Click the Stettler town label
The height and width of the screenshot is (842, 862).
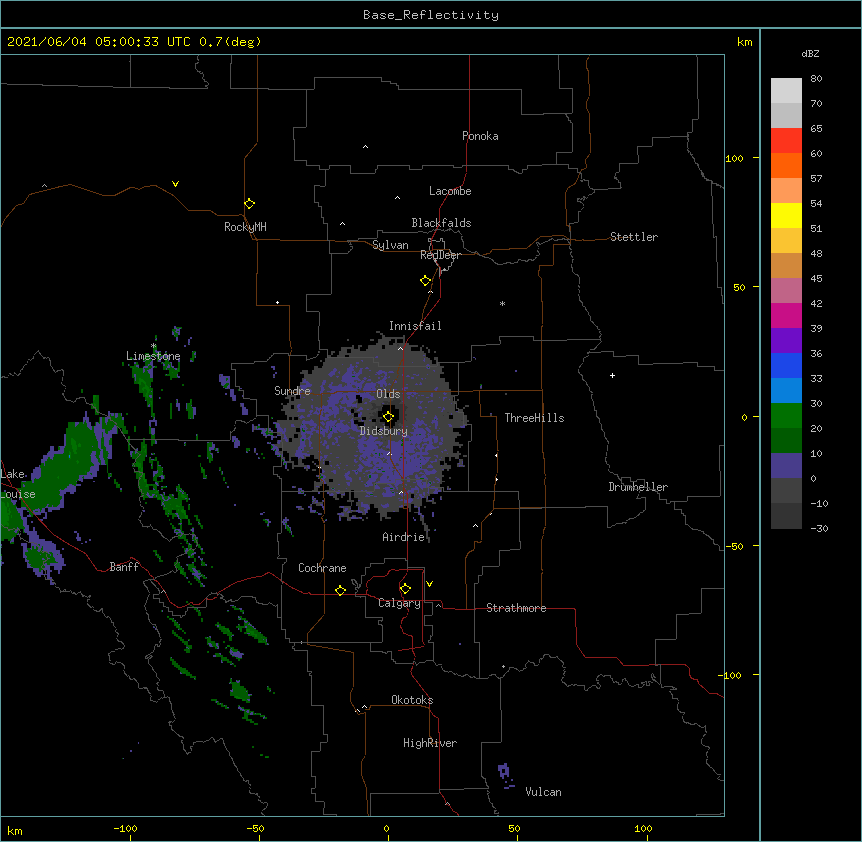click(634, 237)
